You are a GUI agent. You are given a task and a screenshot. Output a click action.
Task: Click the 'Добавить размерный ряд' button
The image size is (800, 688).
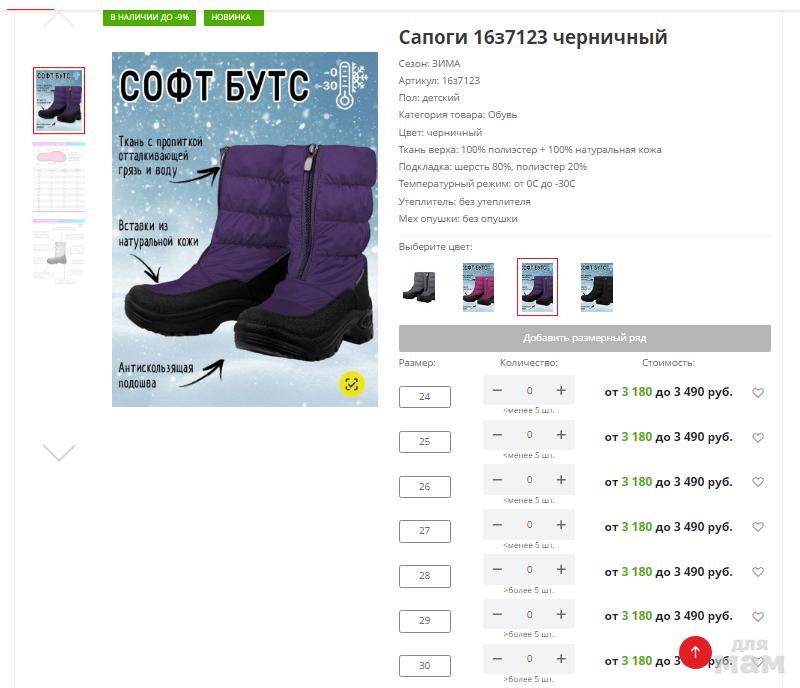pyautogui.click(x=585, y=338)
